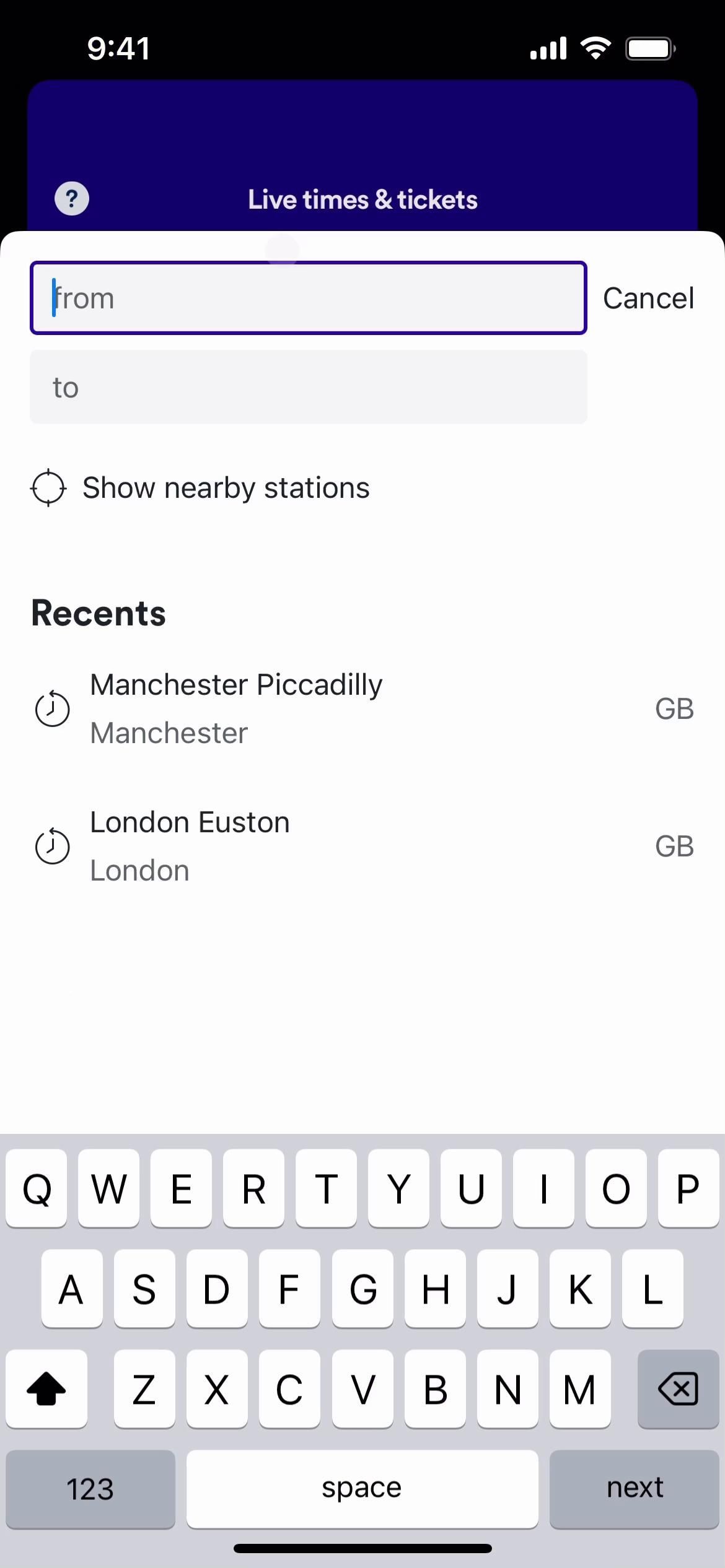The height and width of the screenshot is (1568, 725).
Task: Show nearby stations
Action: tap(226, 488)
